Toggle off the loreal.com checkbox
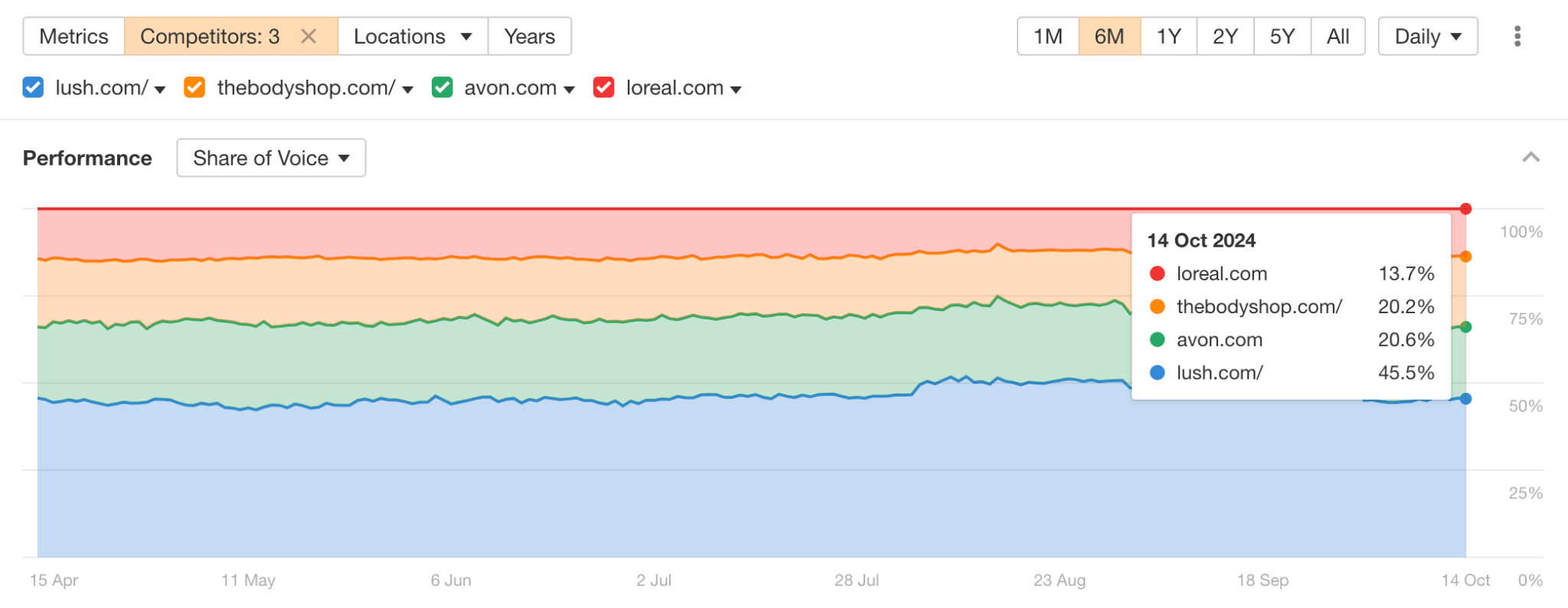The height and width of the screenshot is (608, 1568). [603, 87]
